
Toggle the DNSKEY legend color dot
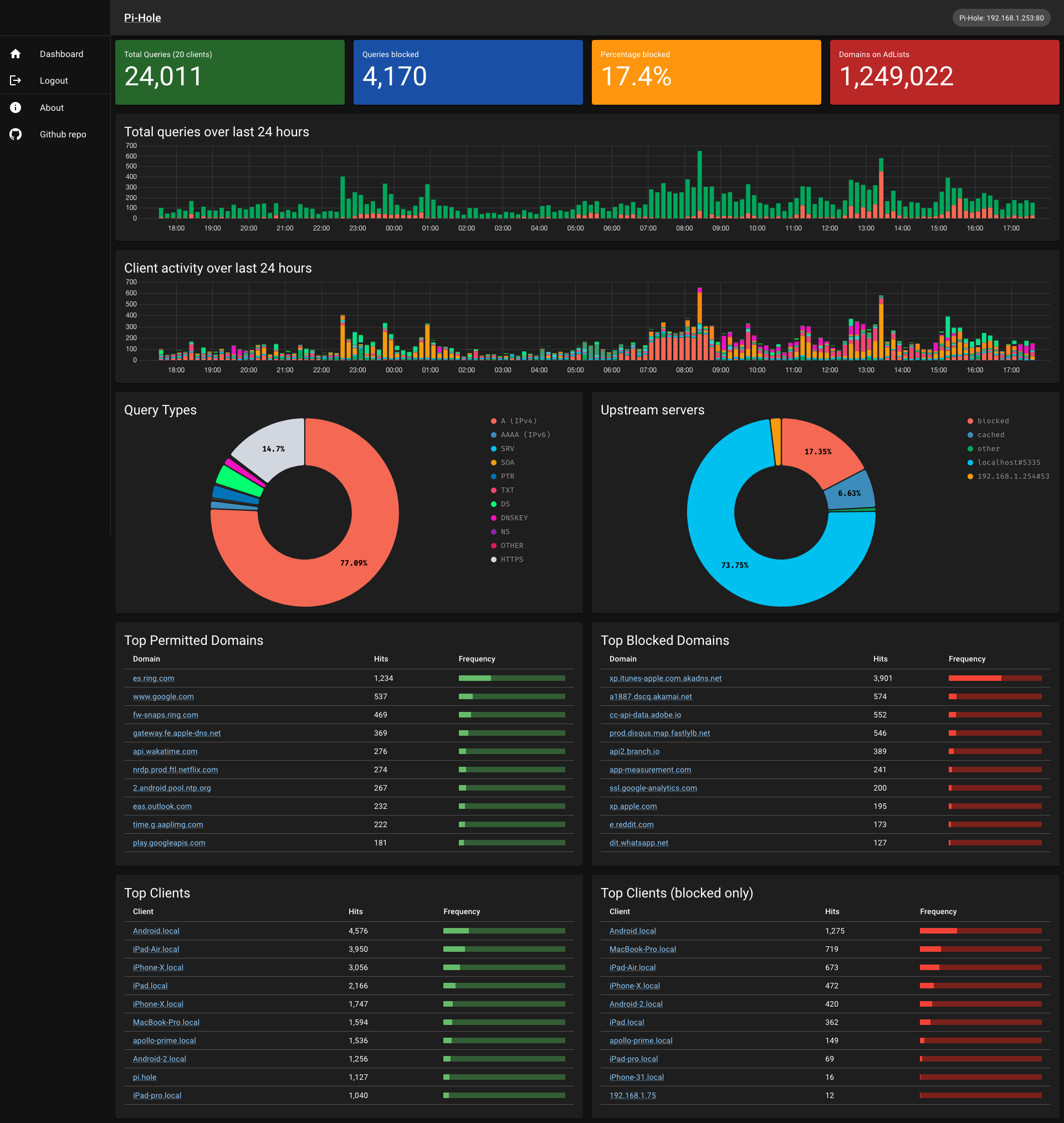coord(493,518)
